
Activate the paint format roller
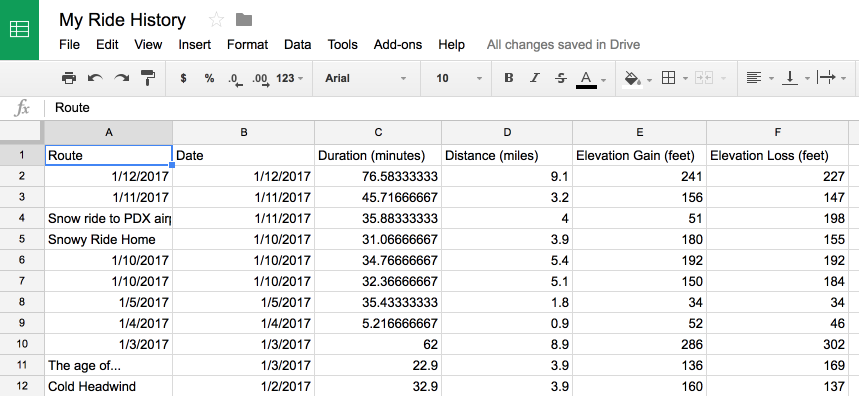[x=148, y=78]
